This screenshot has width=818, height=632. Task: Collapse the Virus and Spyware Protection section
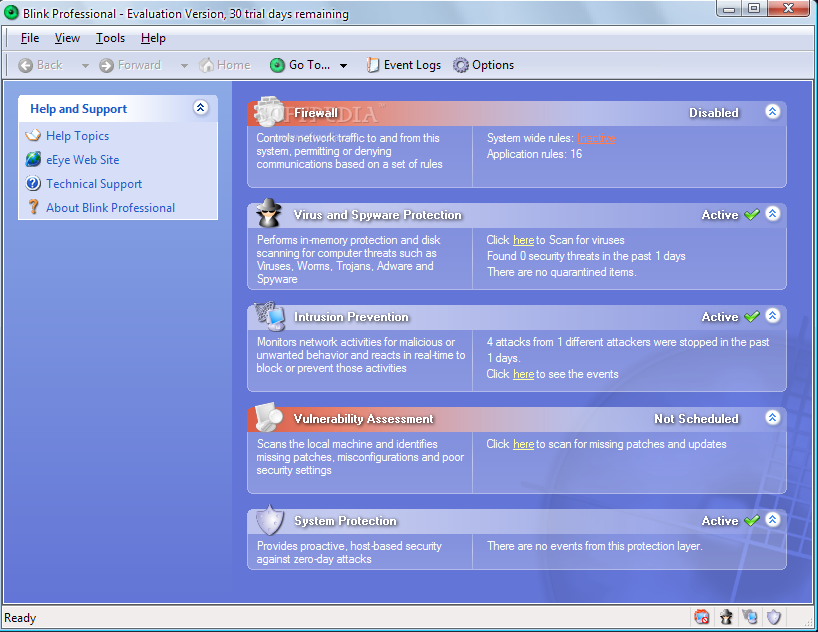pos(773,213)
